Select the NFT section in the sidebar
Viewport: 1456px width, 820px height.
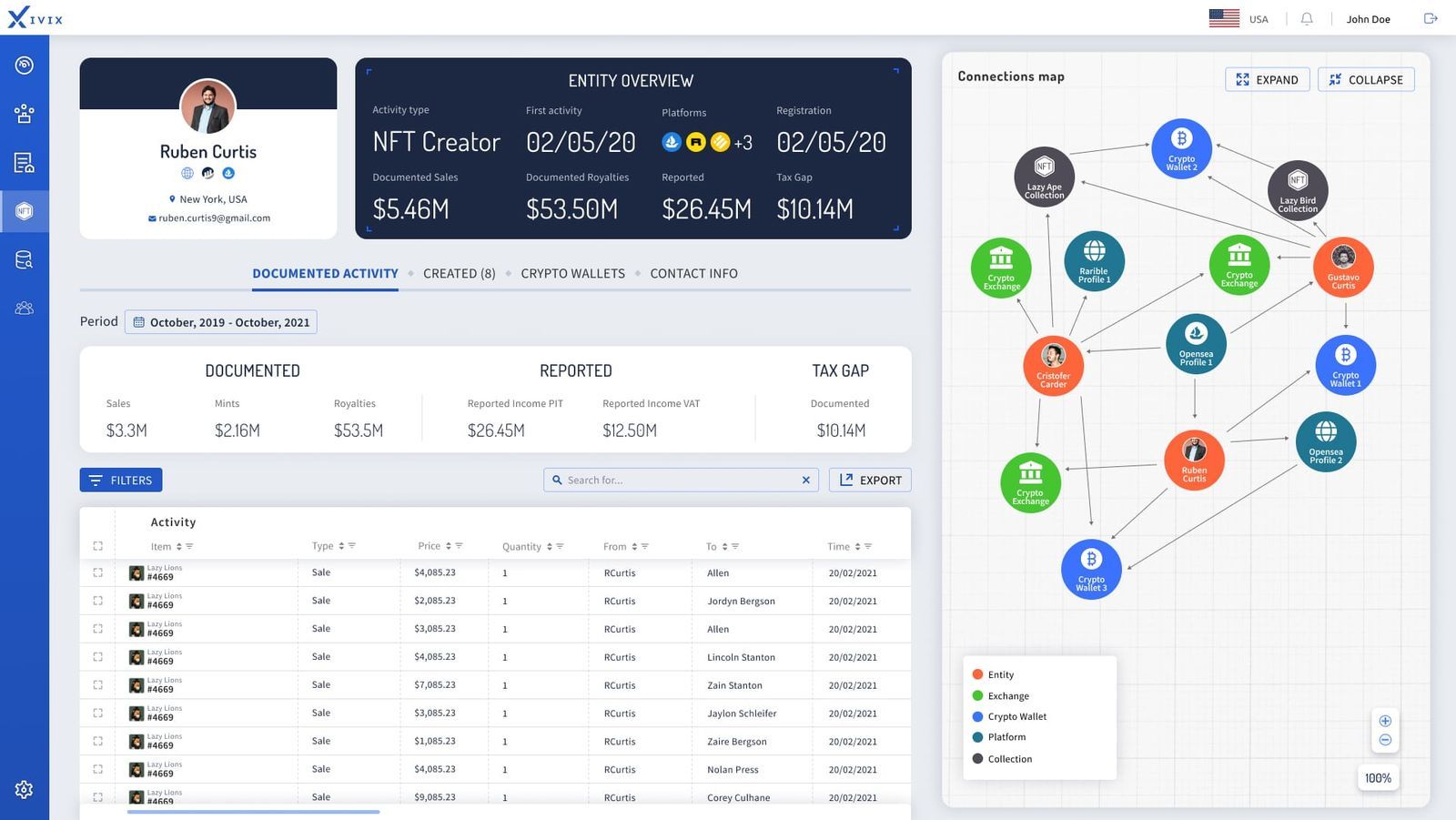point(25,211)
